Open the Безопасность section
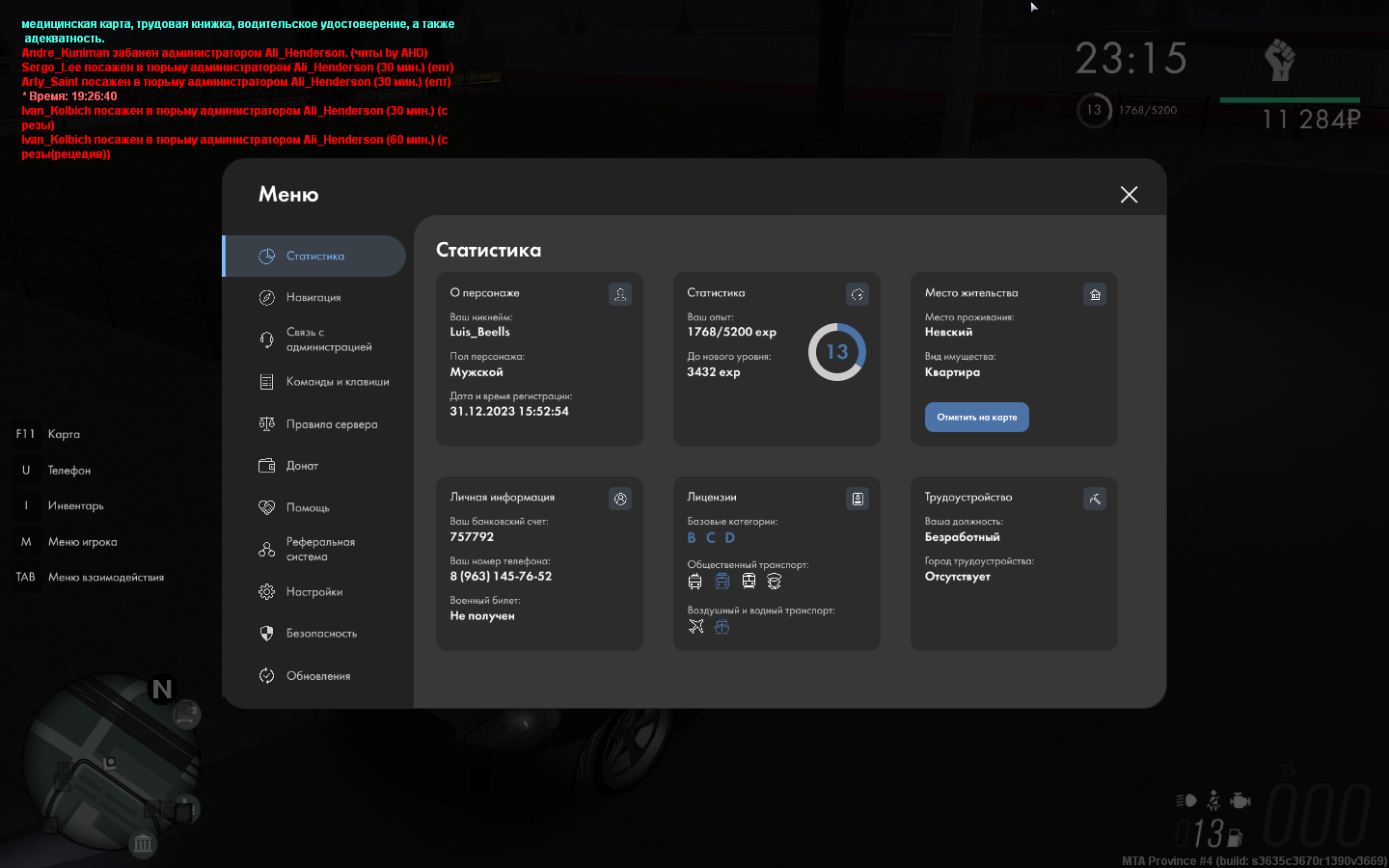1389x868 pixels. pyautogui.click(x=321, y=634)
